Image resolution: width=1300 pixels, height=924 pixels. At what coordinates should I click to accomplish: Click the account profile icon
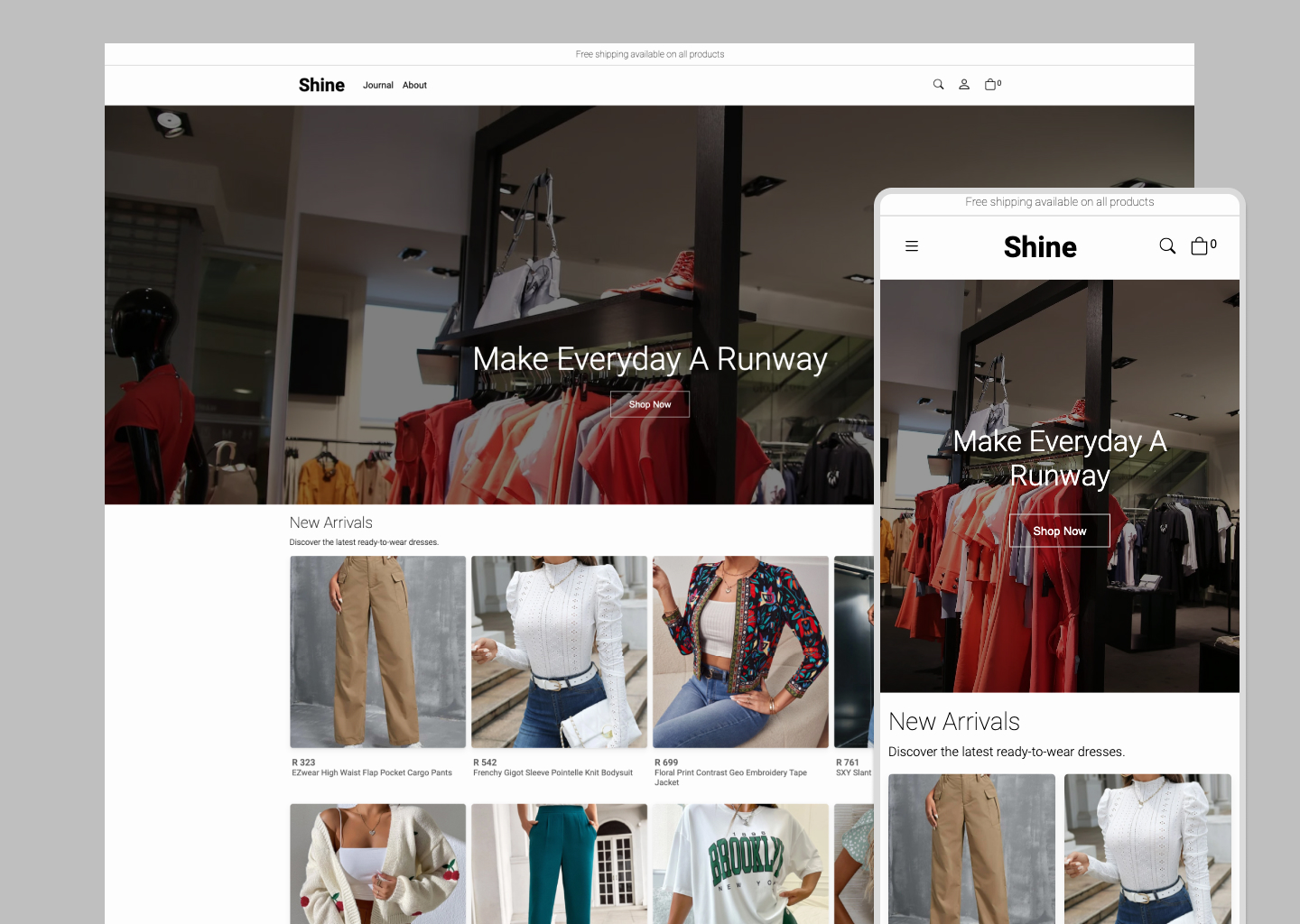tap(964, 84)
